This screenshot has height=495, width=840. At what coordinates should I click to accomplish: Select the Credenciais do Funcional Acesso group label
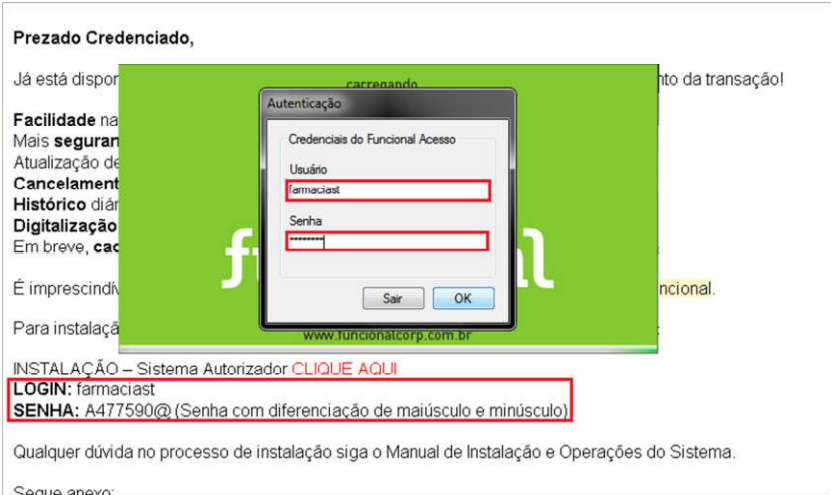(x=372, y=139)
